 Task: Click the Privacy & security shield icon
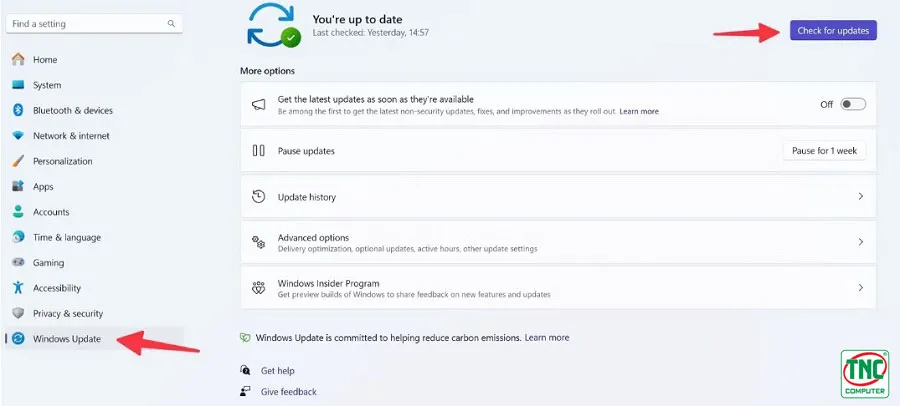(x=18, y=313)
